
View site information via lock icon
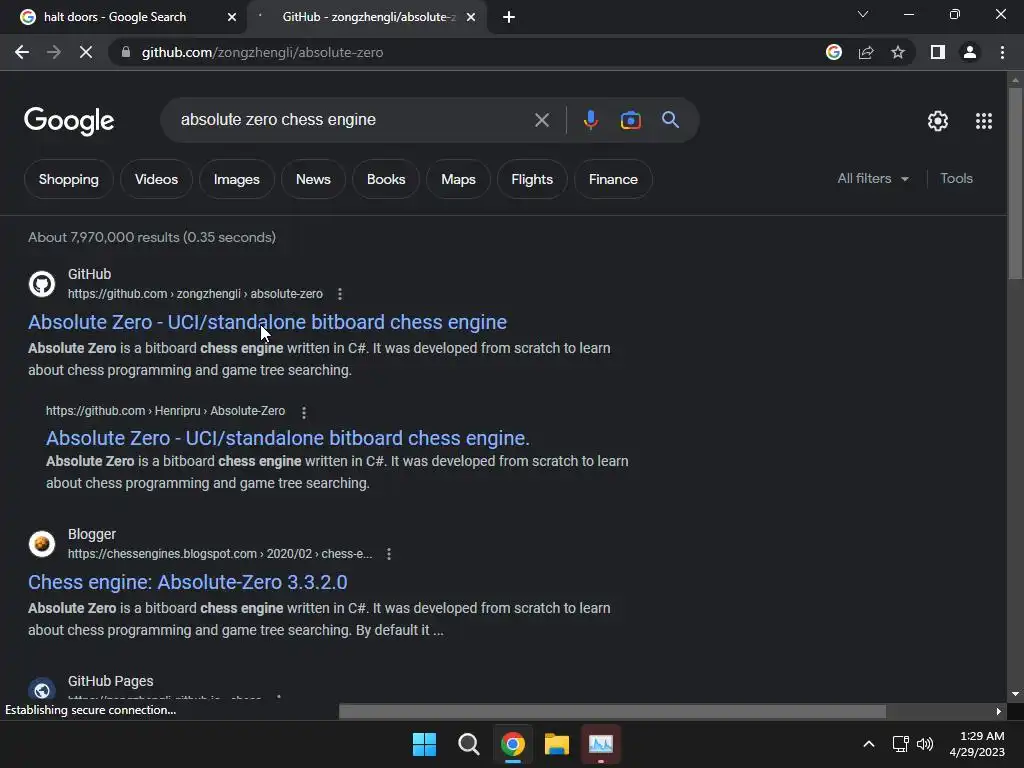pos(126,52)
